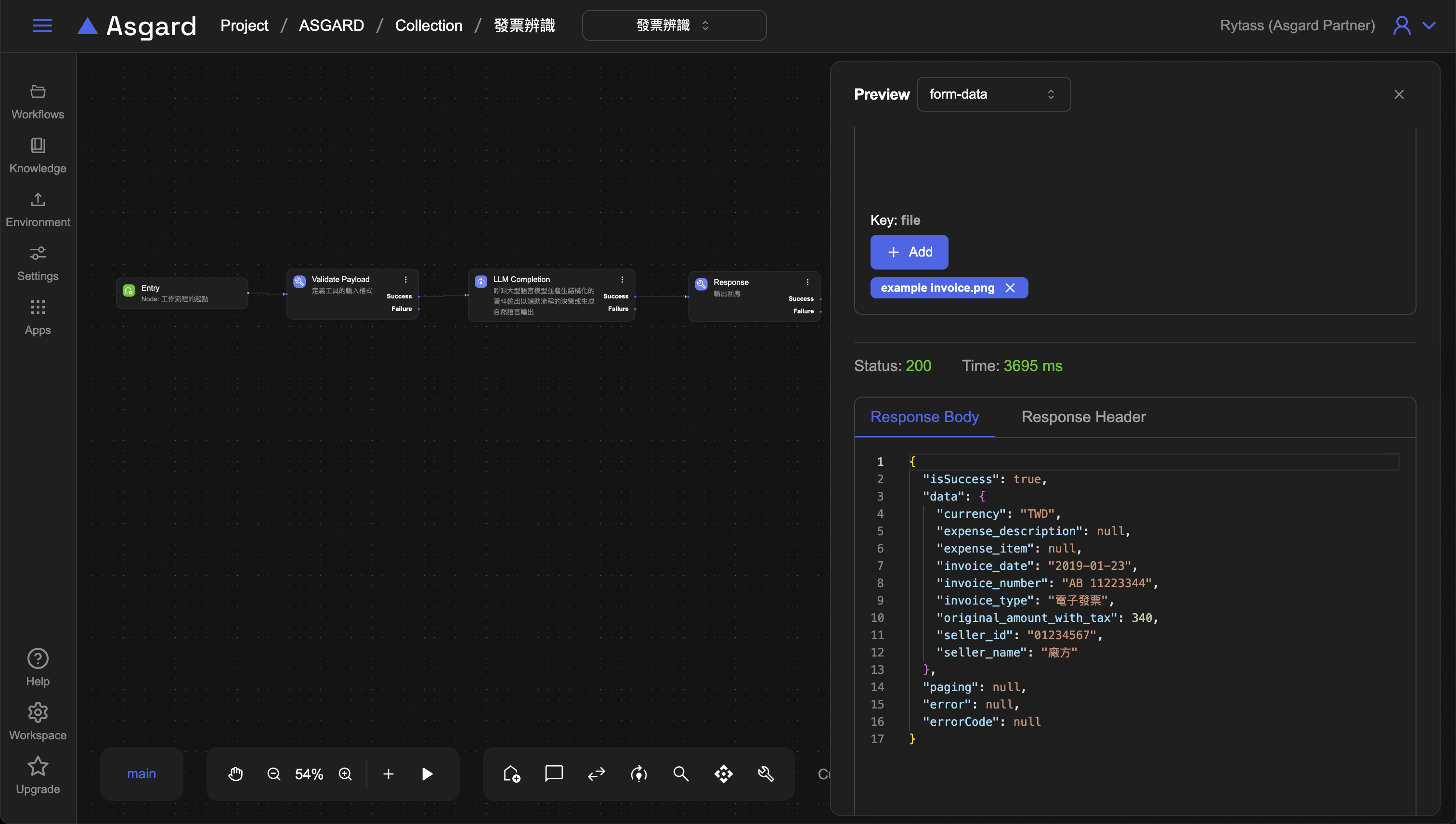
Task: Expand the user account chevron menu
Action: click(1429, 26)
